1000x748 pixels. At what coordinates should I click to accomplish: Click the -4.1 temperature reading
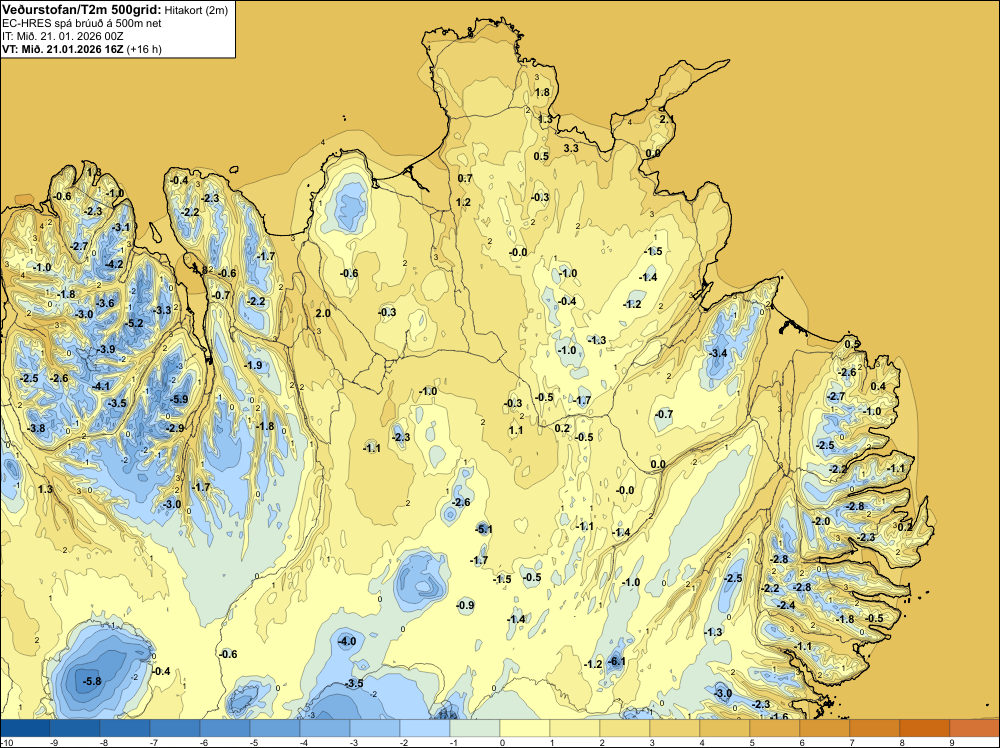click(x=101, y=386)
